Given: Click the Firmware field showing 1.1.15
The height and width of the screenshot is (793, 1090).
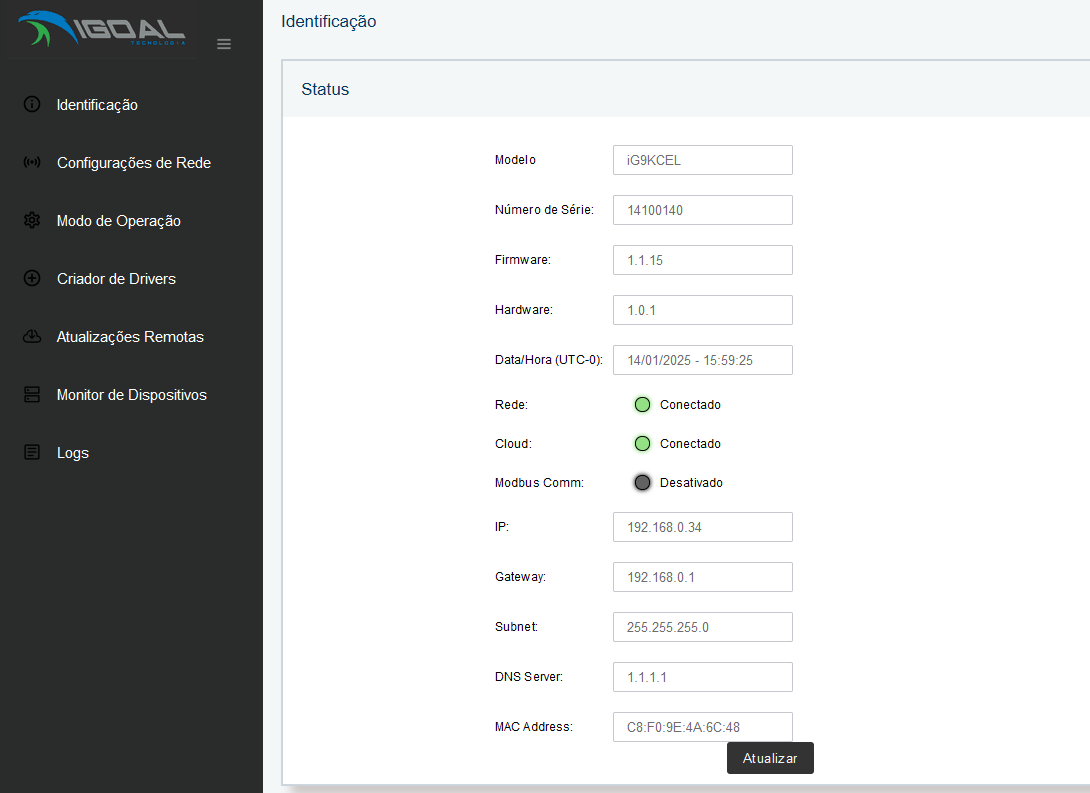Looking at the screenshot, I should (703, 260).
